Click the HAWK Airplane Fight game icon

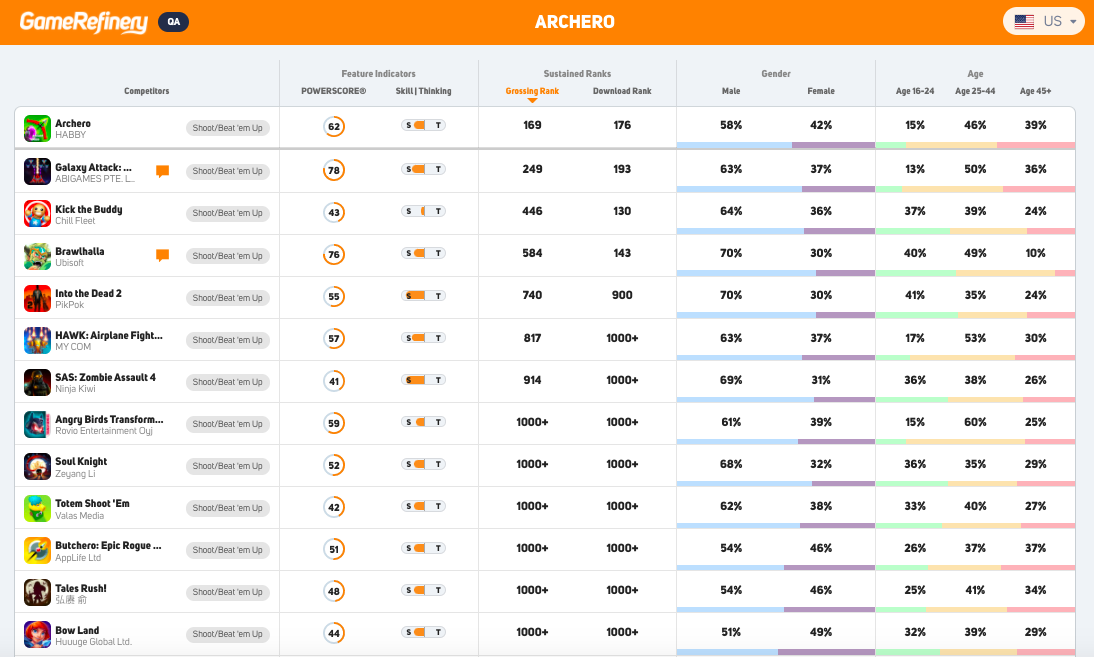coord(38,340)
